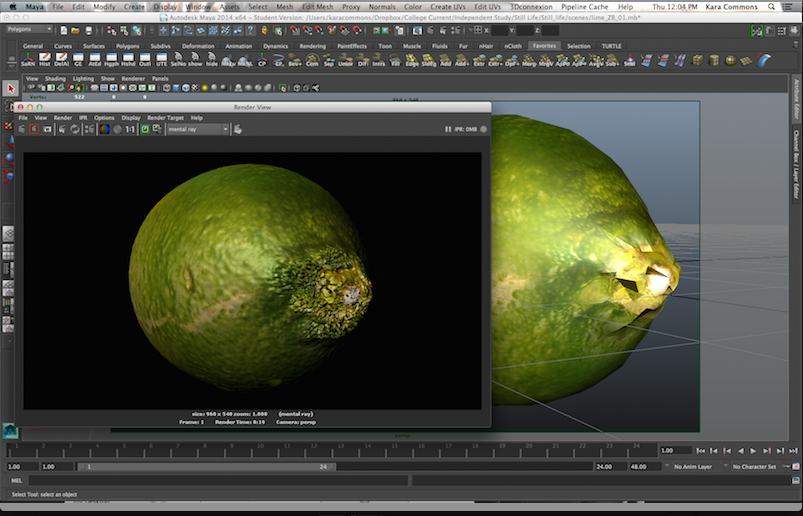Image resolution: width=803 pixels, height=516 pixels.
Task: Switch to the Rendering shelf tab
Action: 312,46
